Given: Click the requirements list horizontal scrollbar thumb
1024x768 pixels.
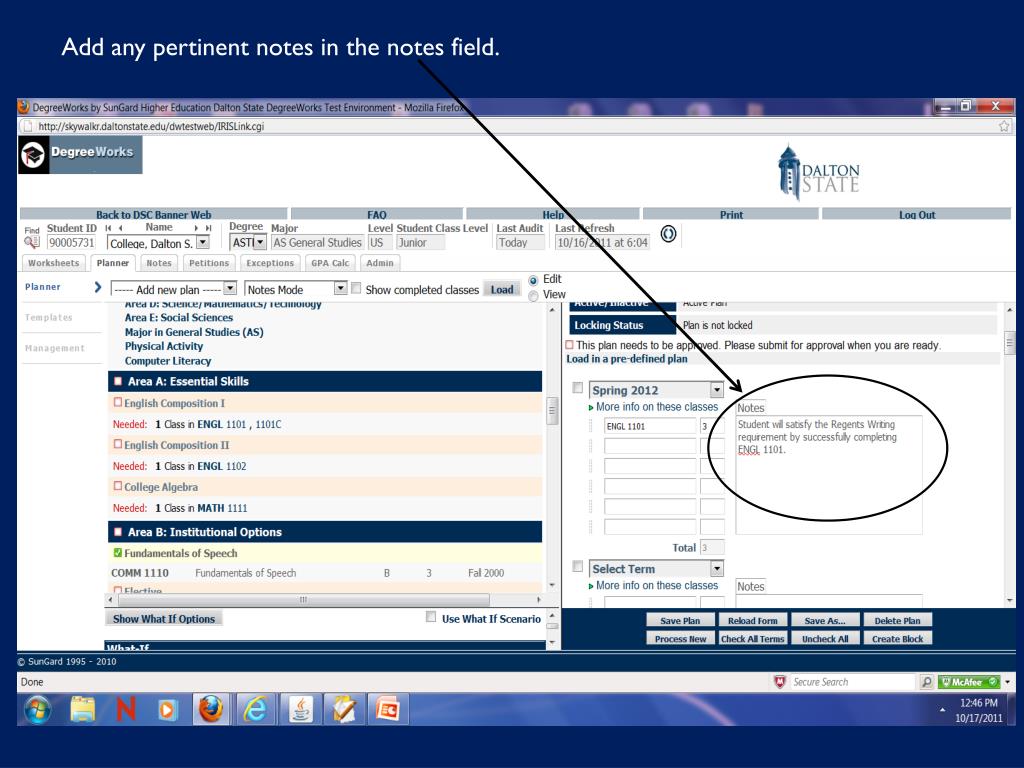Looking at the screenshot, I should click(x=303, y=599).
